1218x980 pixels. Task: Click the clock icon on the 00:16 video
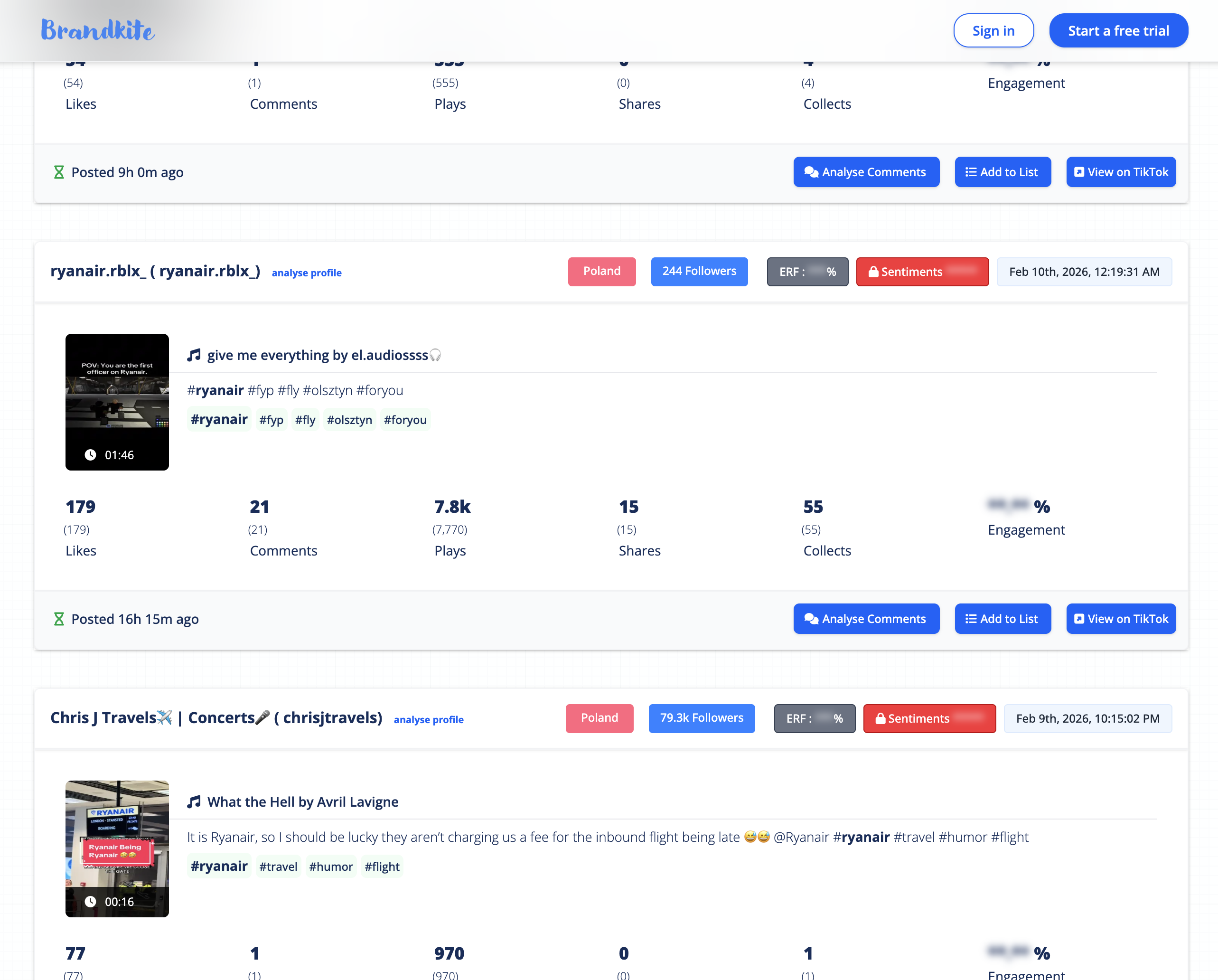[91, 902]
